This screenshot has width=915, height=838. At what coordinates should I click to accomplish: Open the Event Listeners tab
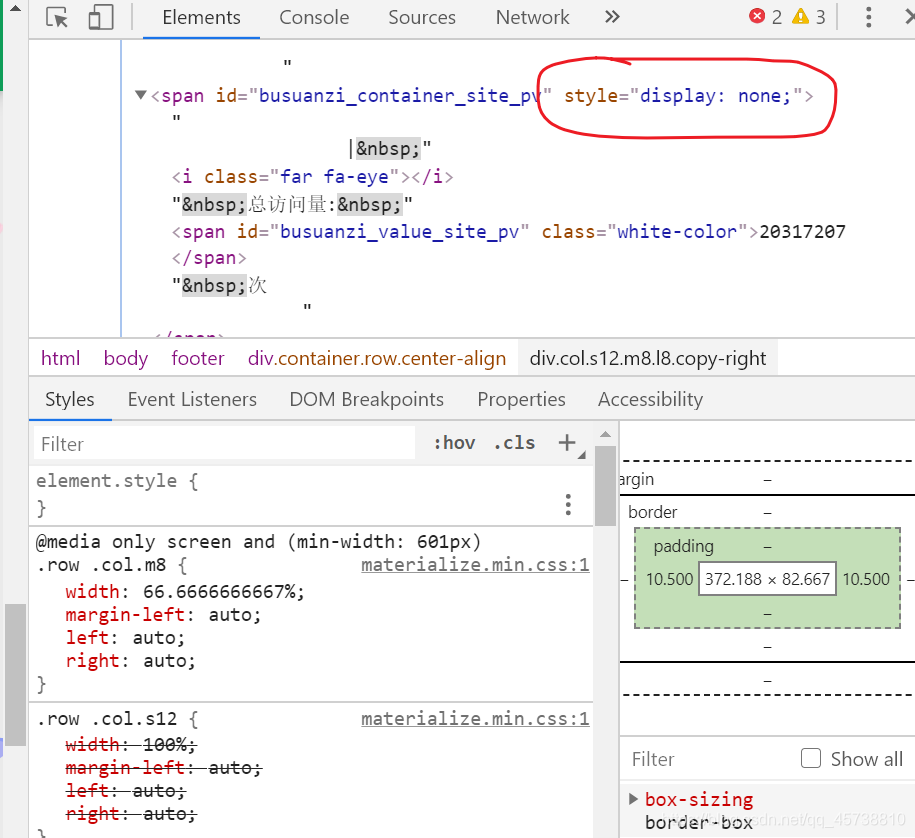192,400
